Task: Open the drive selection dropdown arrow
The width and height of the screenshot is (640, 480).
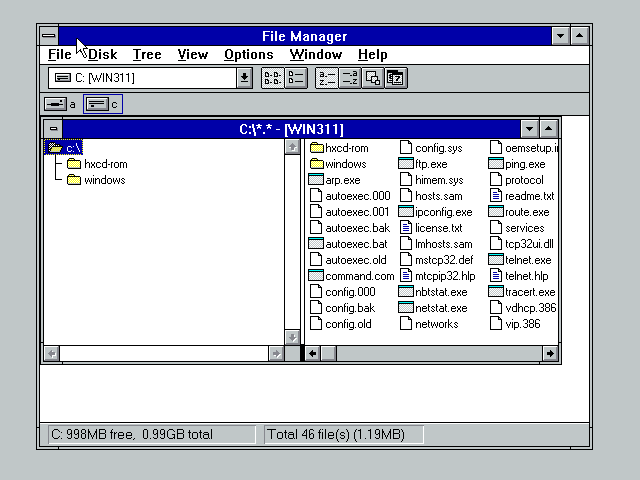Action: coord(244,78)
